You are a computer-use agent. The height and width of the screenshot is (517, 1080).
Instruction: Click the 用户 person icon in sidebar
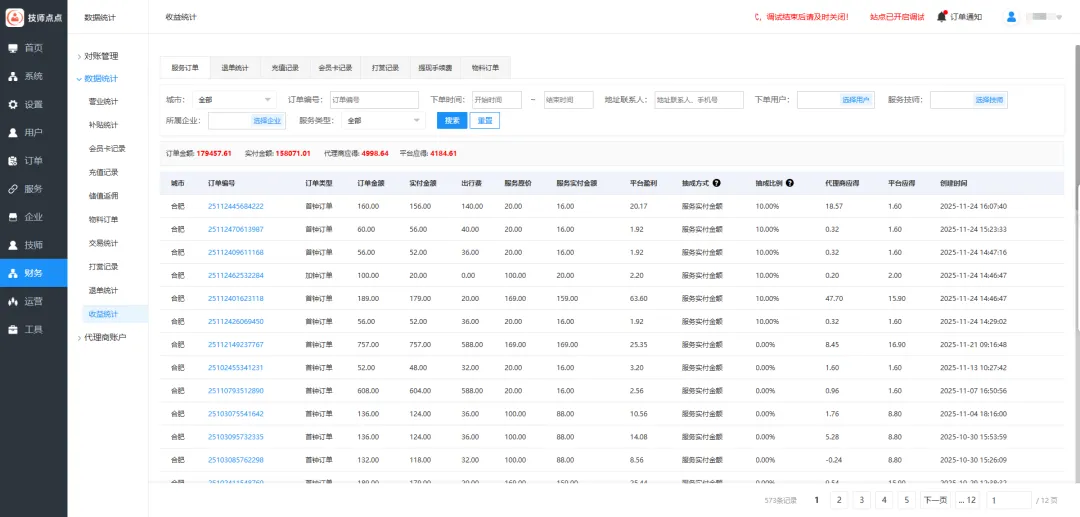[x=13, y=132]
